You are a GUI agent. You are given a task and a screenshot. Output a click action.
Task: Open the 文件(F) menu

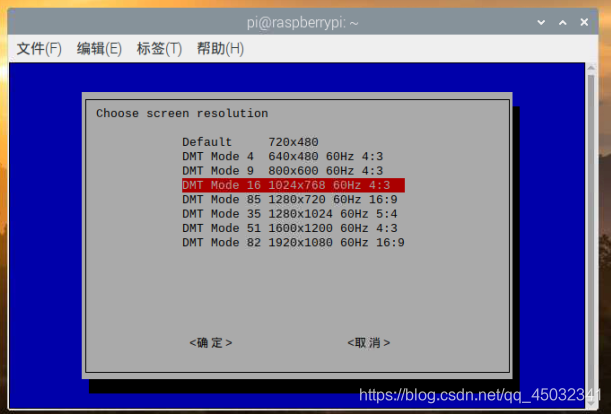pyautogui.click(x=39, y=49)
